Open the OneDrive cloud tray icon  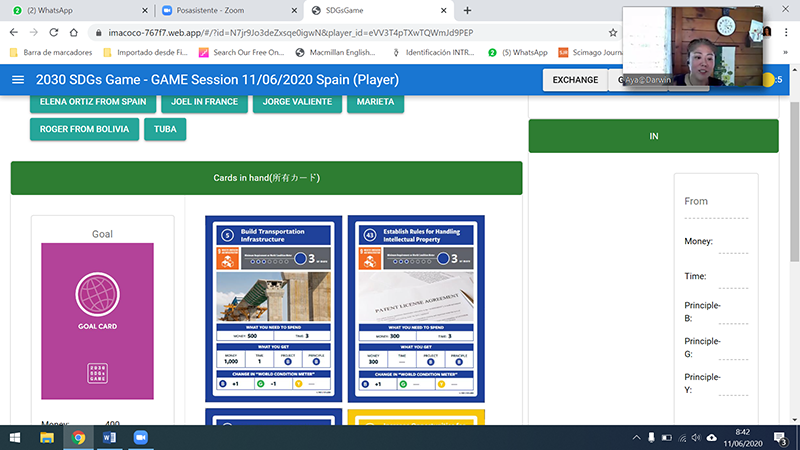click(712, 438)
